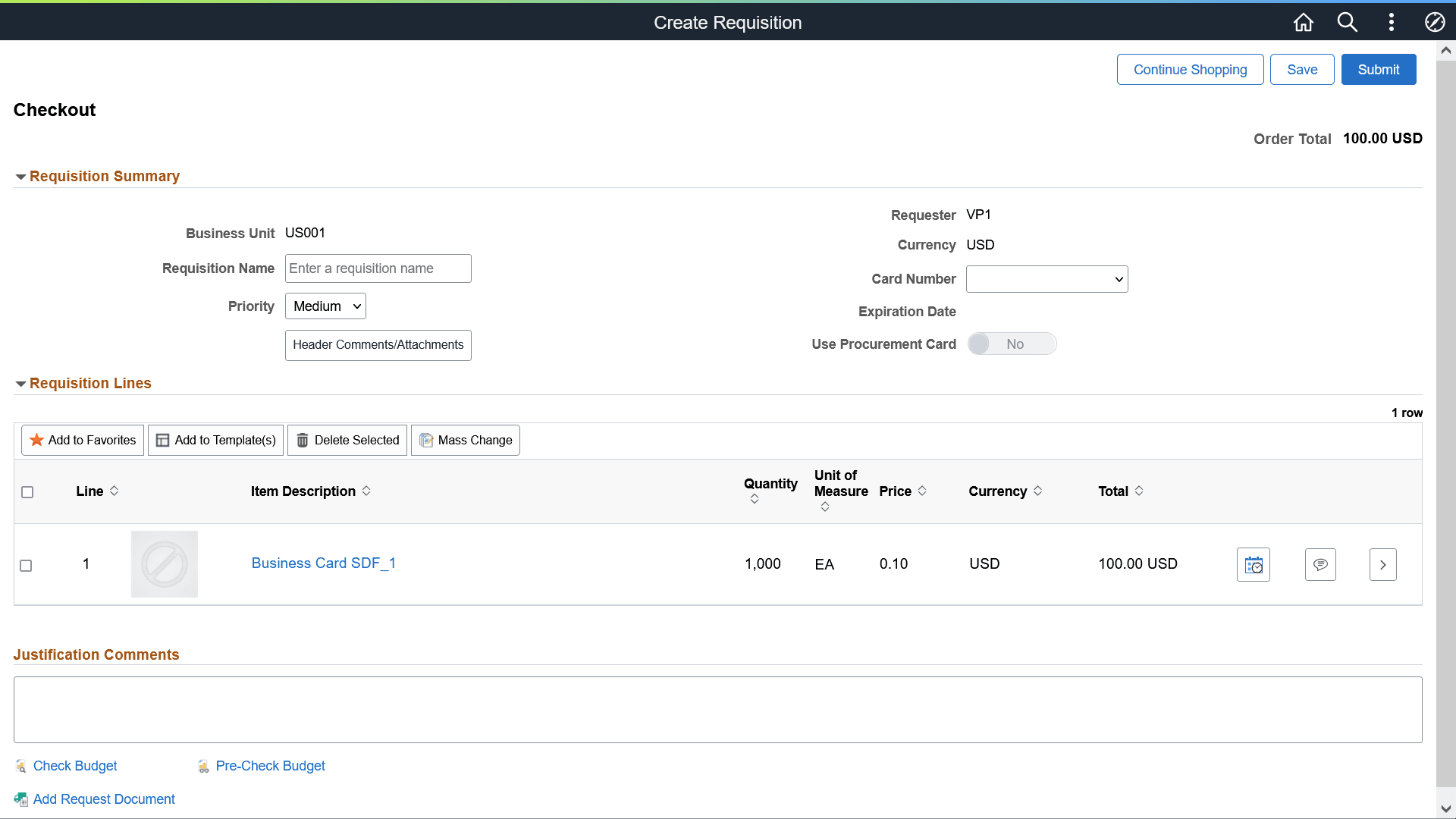Image resolution: width=1456 pixels, height=819 pixels.
Task: Submit the requisition
Action: (x=1378, y=69)
